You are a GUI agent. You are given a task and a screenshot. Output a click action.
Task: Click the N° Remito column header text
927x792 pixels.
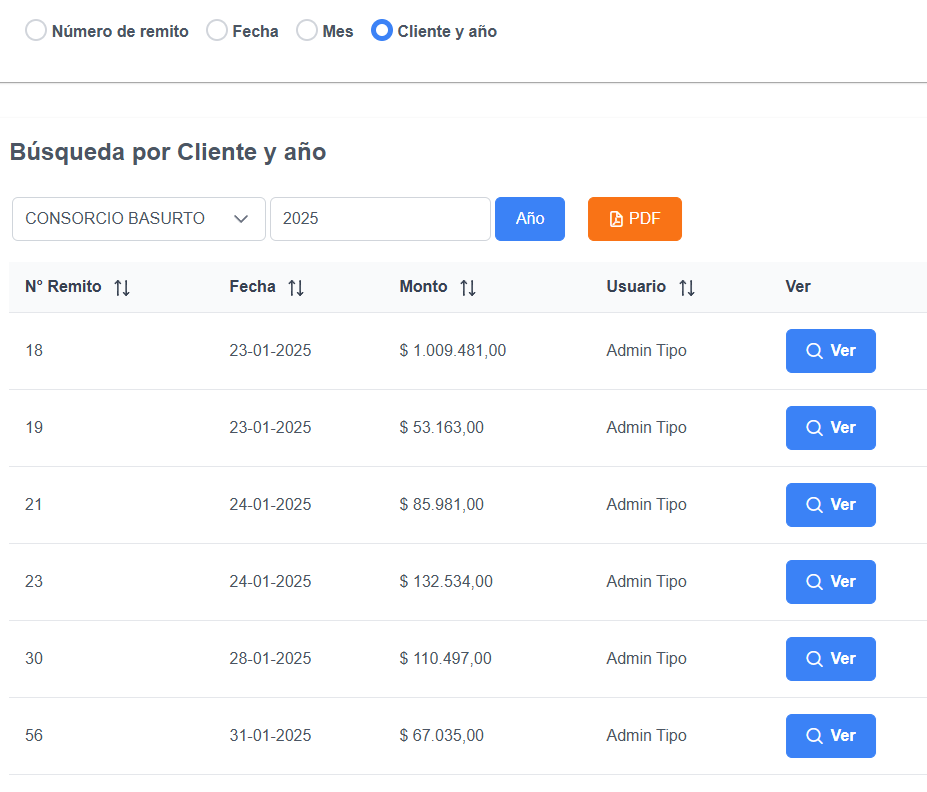(63, 287)
